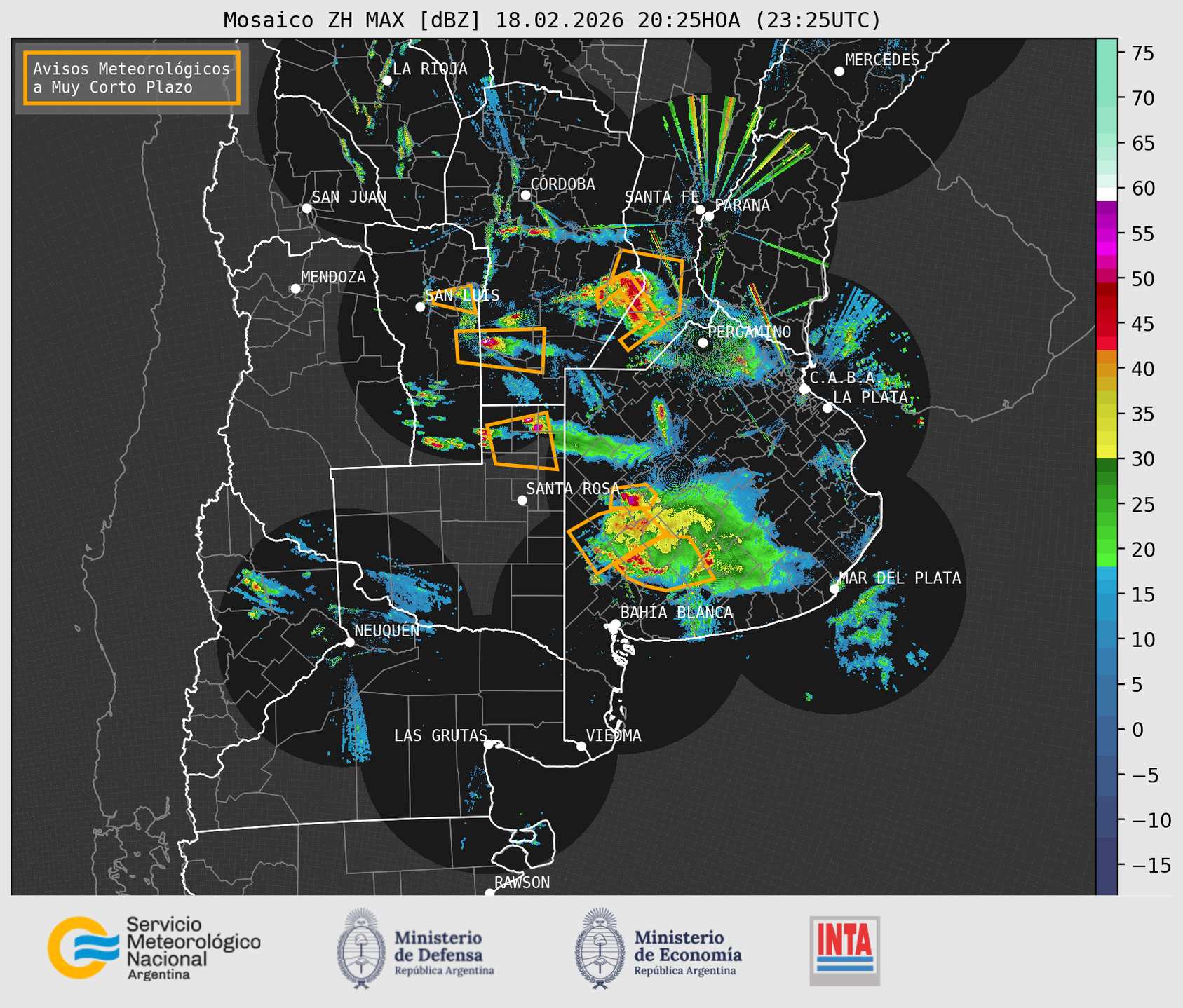This screenshot has height=1008, width=1183.
Task: Click the C.A.B.A city marker
Action: 804,388
